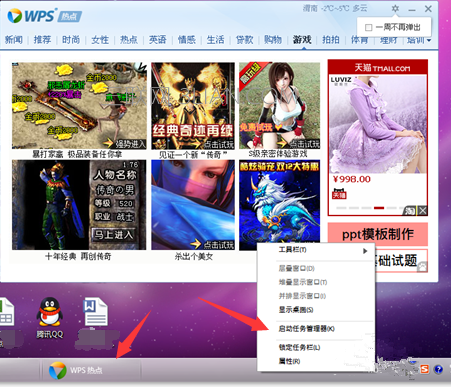The width and height of the screenshot is (451, 387).
Task: Expand the tab list dropdown arrow
Action: coord(429,40)
